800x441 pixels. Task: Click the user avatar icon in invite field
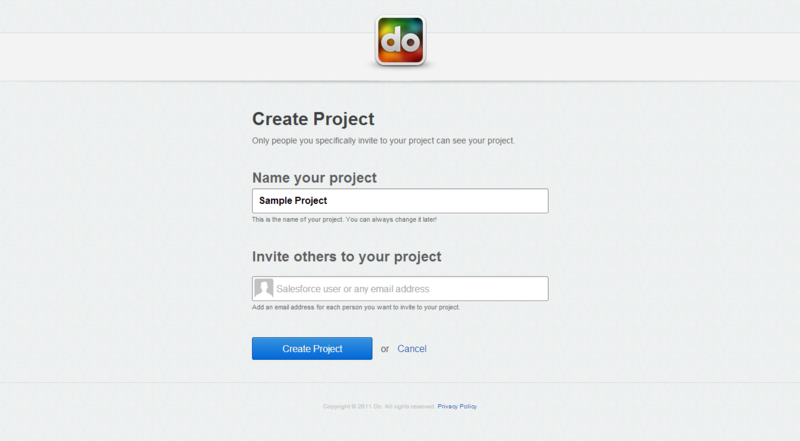tap(264, 288)
